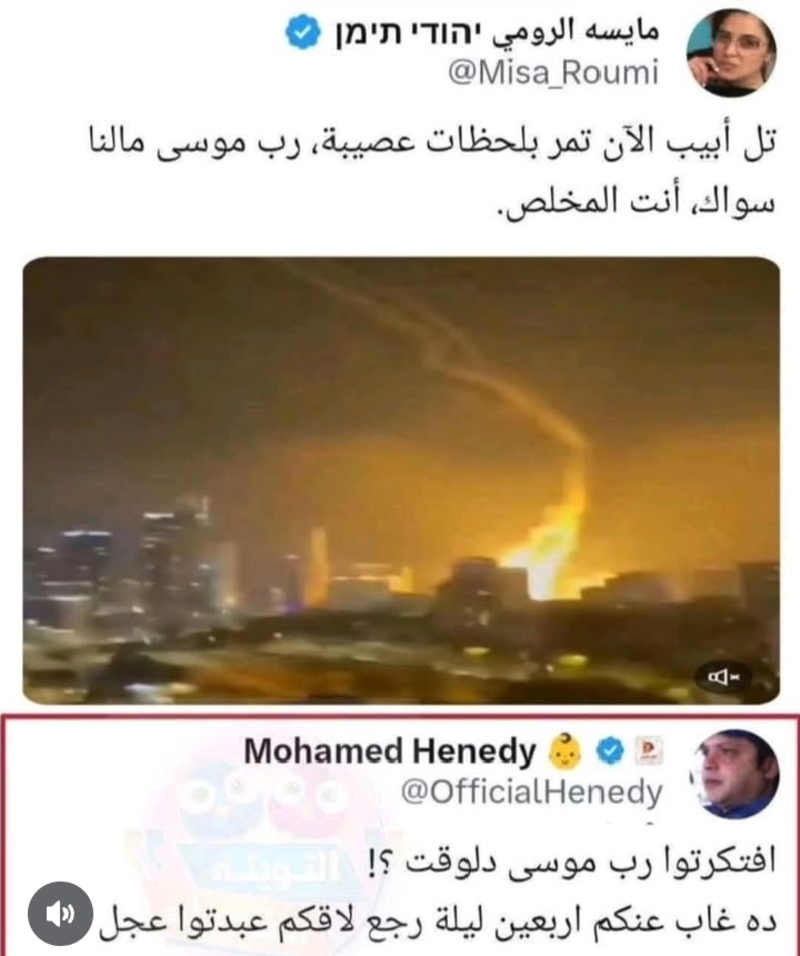This screenshot has height=956, width=800.
Task: Select the Tel Aviv tweet text
Action: click(x=432, y=173)
